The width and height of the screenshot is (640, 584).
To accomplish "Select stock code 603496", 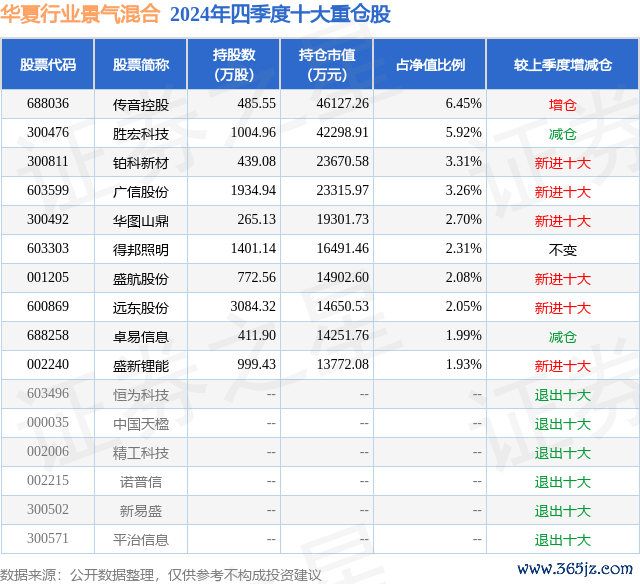I will (48, 393).
